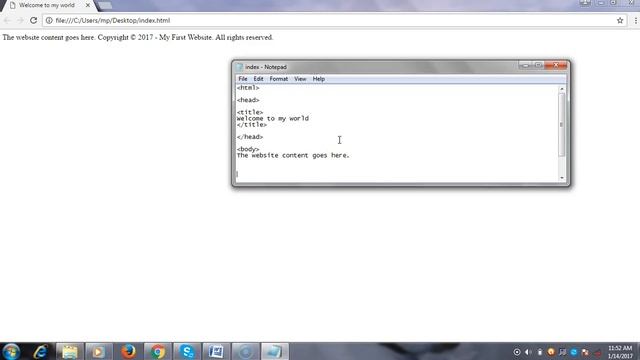Click the red tray icon near the clock
The height and width of the screenshot is (360, 640).
(597, 352)
